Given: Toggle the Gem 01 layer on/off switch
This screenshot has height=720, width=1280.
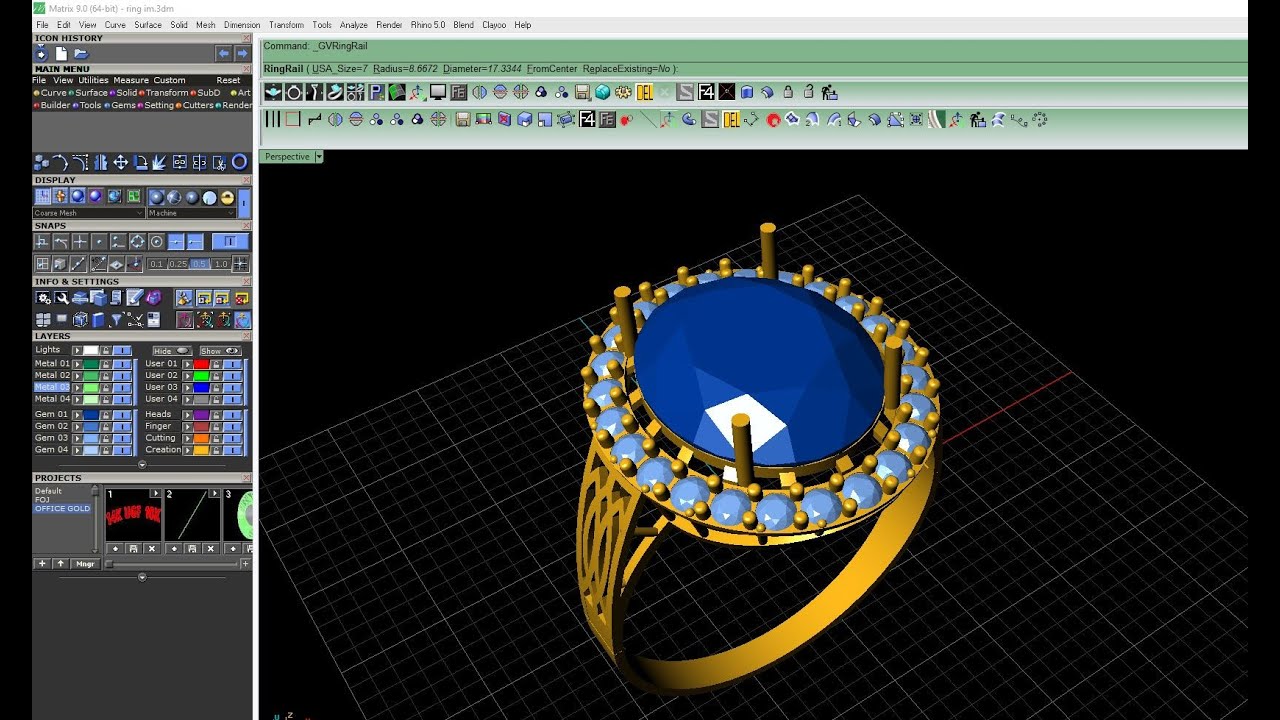Looking at the screenshot, I should [122, 414].
